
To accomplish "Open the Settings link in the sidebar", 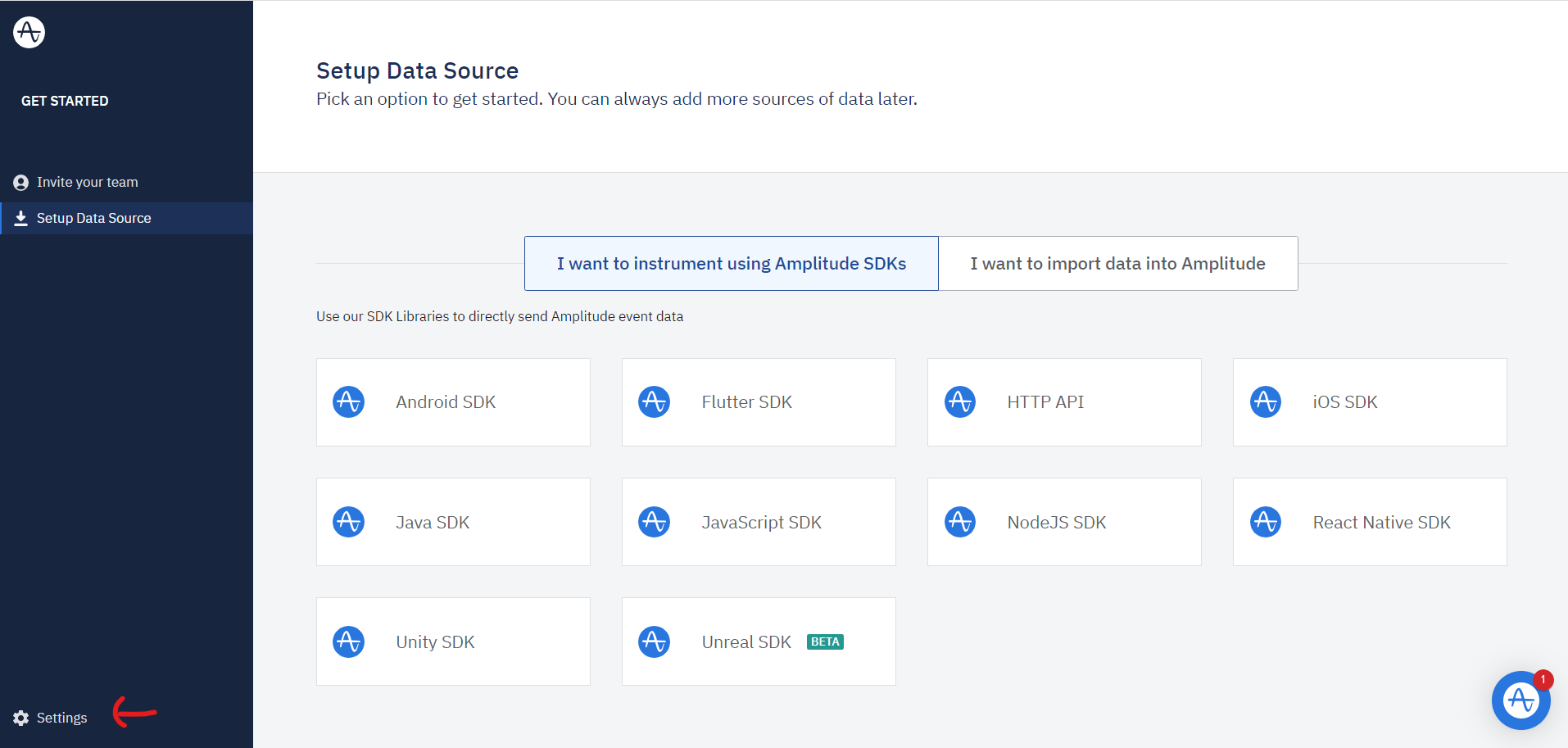I will tap(61, 719).
